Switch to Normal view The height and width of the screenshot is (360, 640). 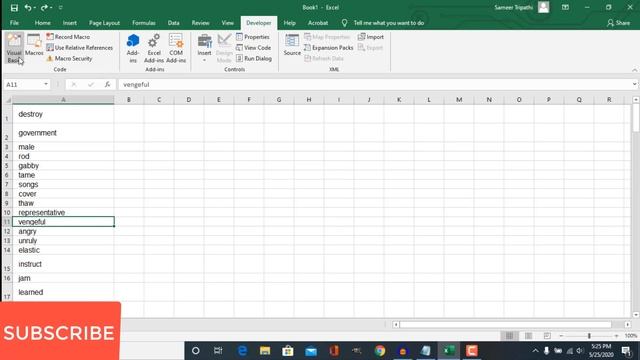click(x=509, y=336)
